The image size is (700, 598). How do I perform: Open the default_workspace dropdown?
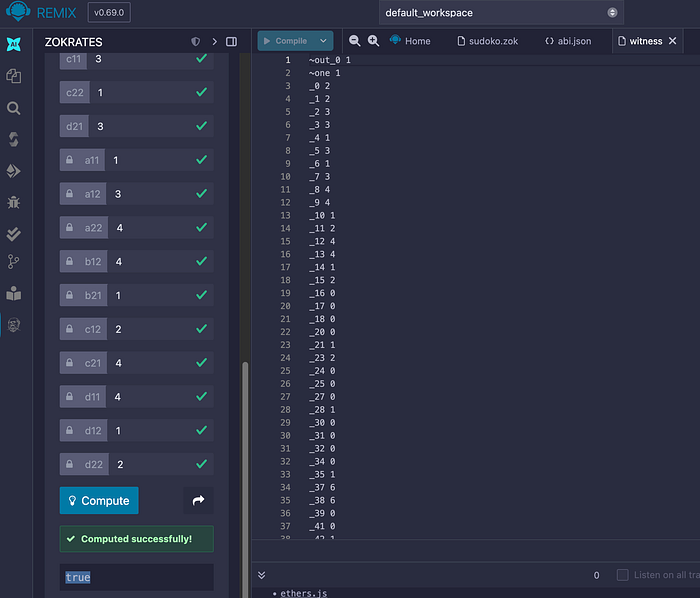501,12
